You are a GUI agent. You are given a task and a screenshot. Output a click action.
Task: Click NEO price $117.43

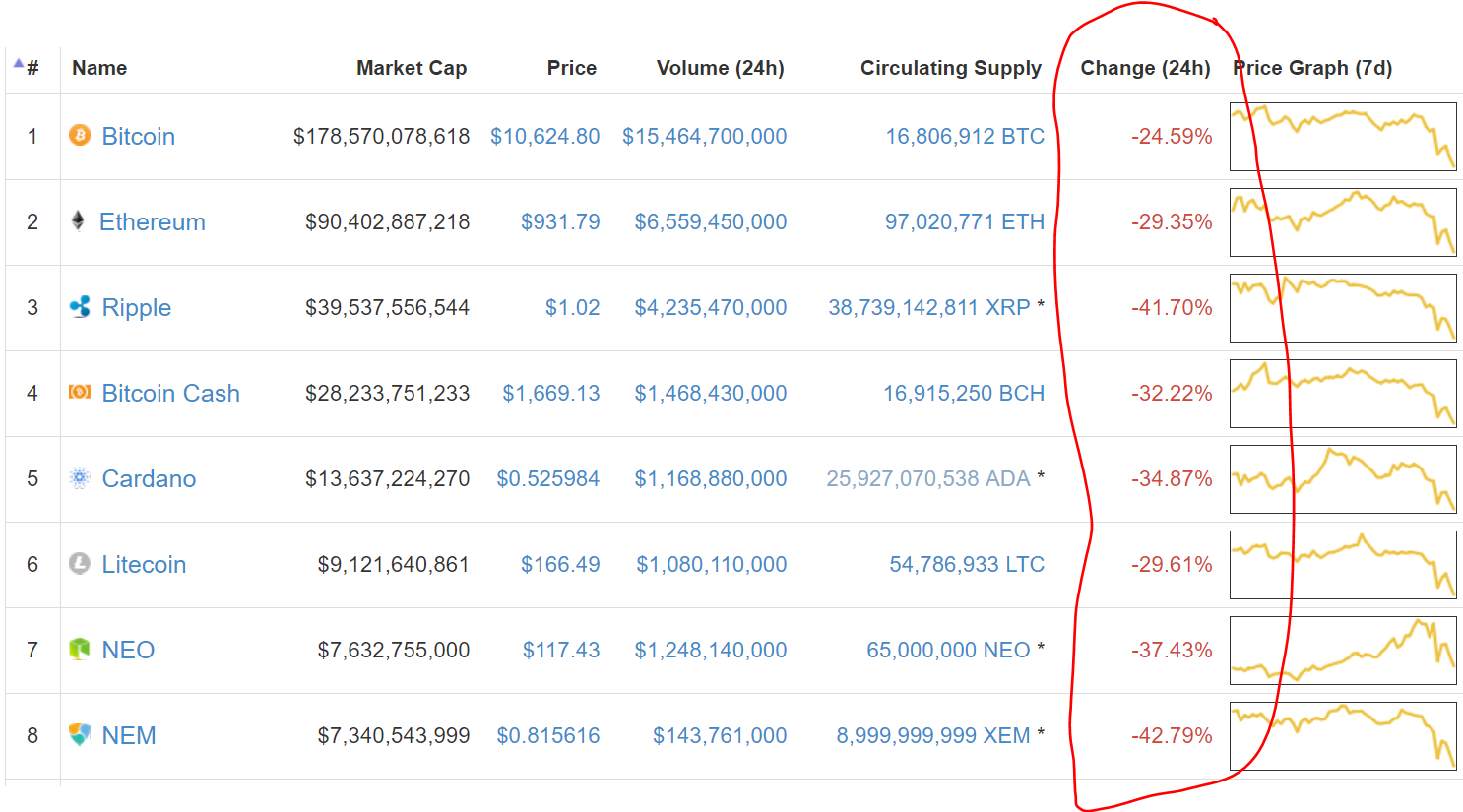tap(561, 651)
